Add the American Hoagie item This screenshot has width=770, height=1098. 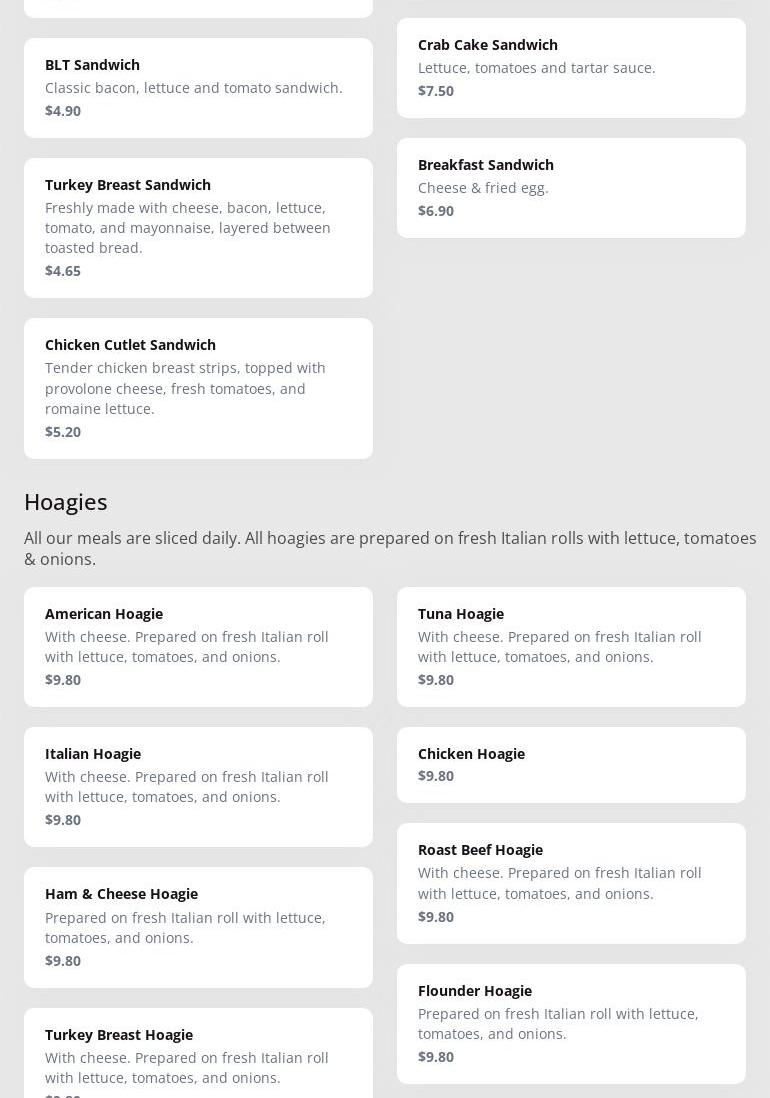click(198, 646)
